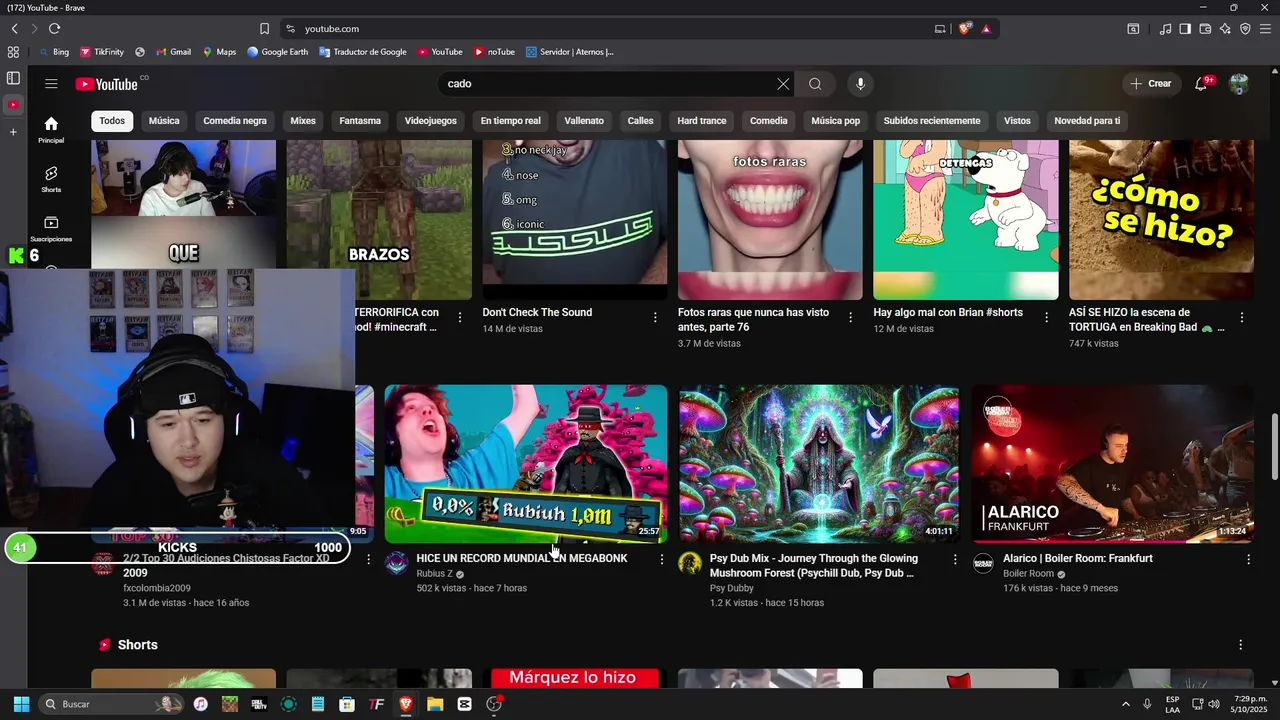Open options for Hay algo mal con Brian

(x=1046, y=317)
